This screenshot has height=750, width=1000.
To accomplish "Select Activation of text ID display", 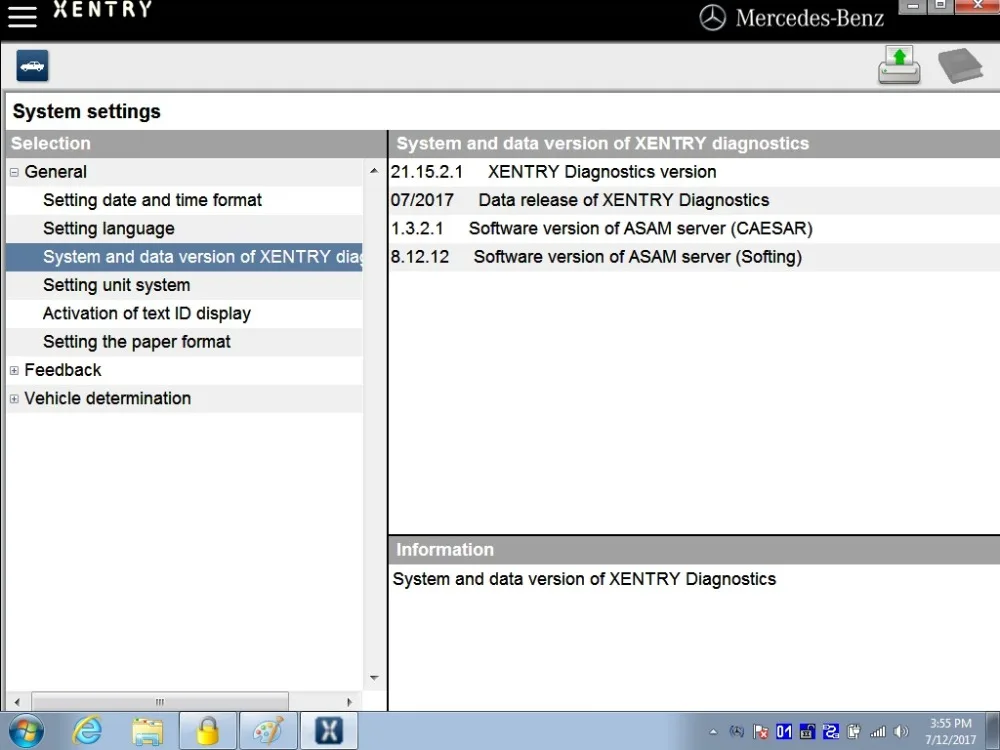I will click(147, 313).
